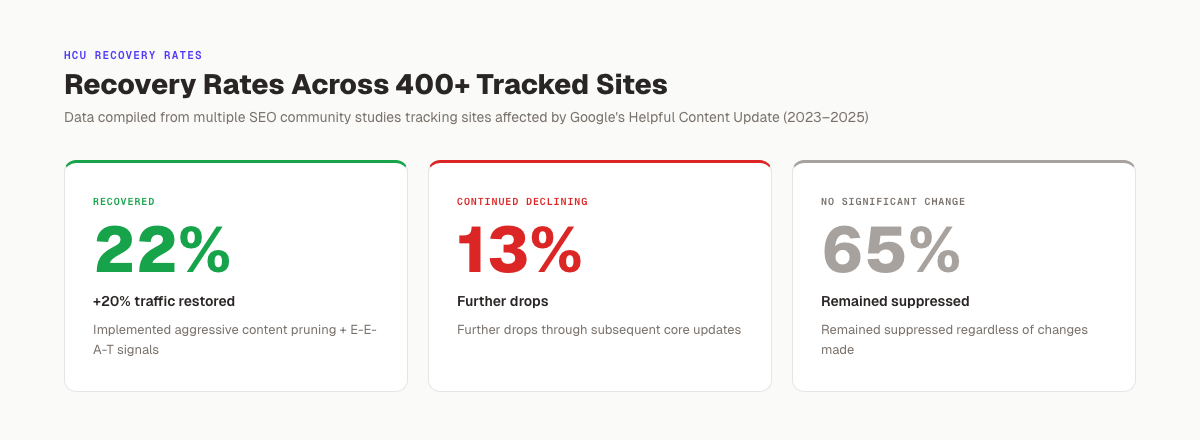The height and width of the screenshot is (440, 1200).
Task: Click the HCU RECOVERY RATES section label
Action: [133, 56]
